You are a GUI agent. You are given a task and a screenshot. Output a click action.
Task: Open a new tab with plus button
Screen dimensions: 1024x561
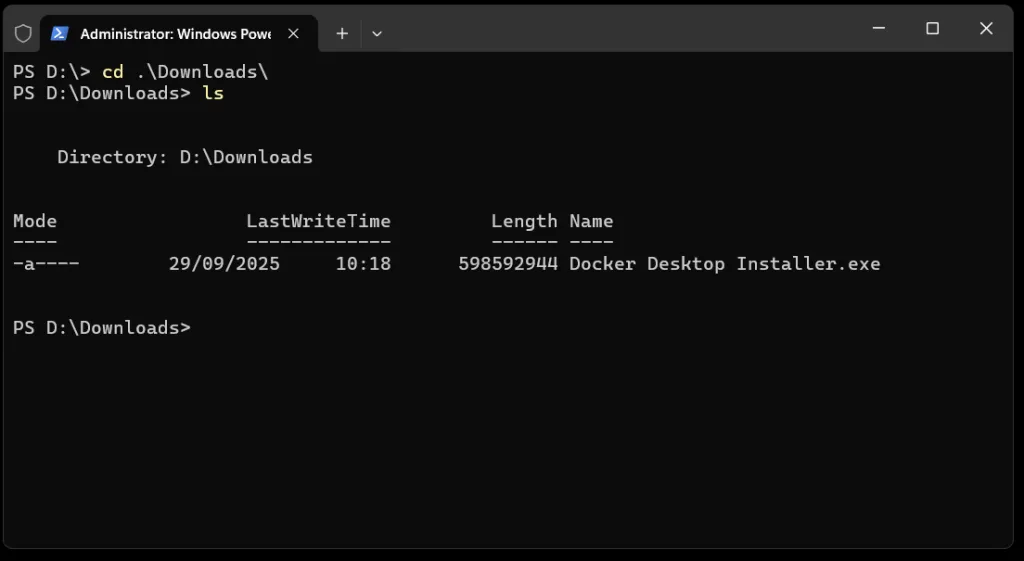[x=342, y=33]
